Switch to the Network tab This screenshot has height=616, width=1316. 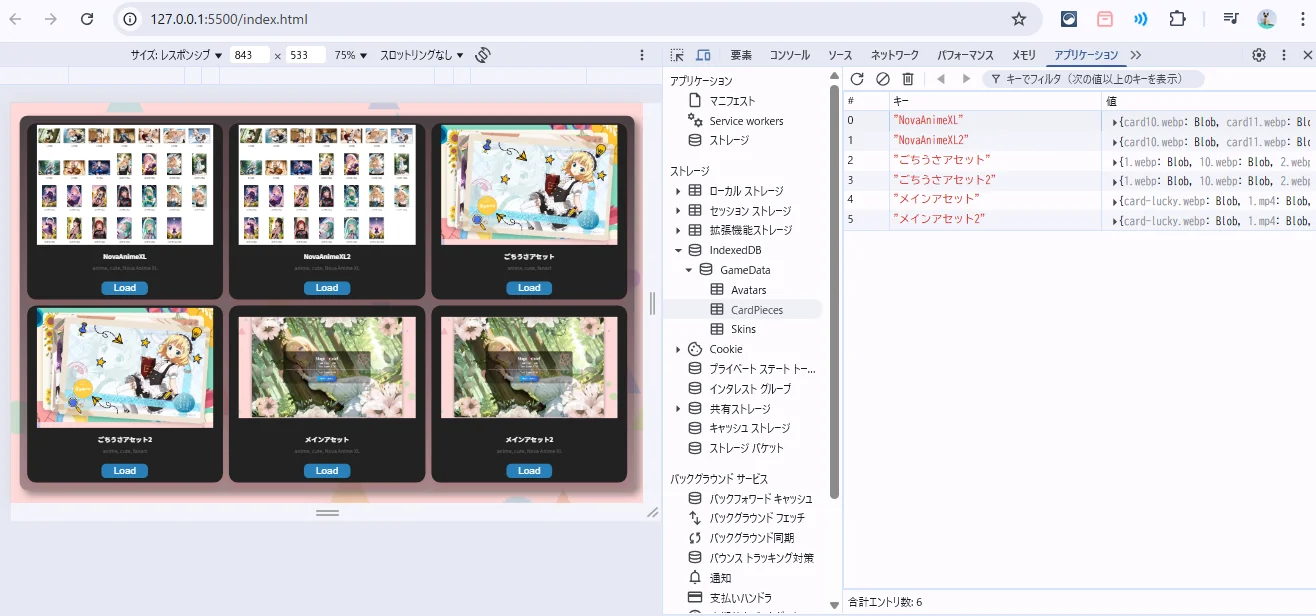[894, 55]
